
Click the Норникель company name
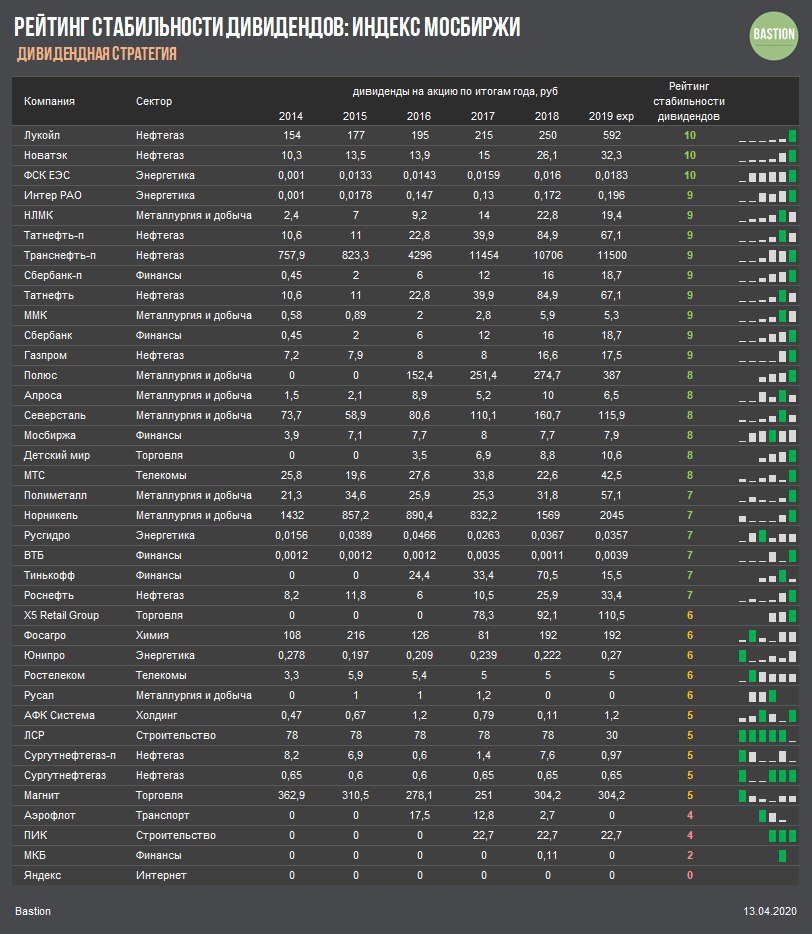coord(51,516)
